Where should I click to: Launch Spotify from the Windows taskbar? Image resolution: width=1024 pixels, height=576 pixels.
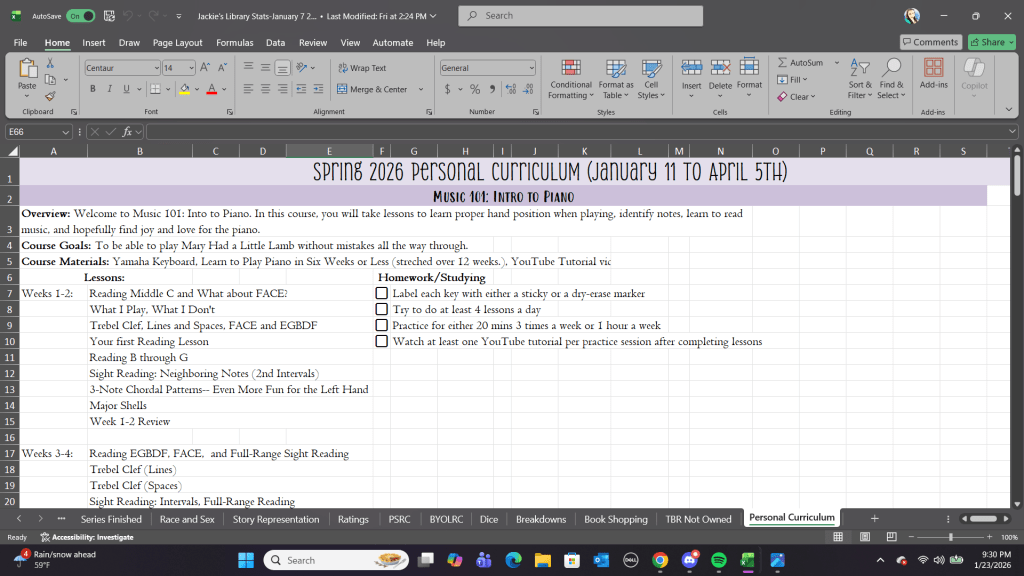point(718,560)
